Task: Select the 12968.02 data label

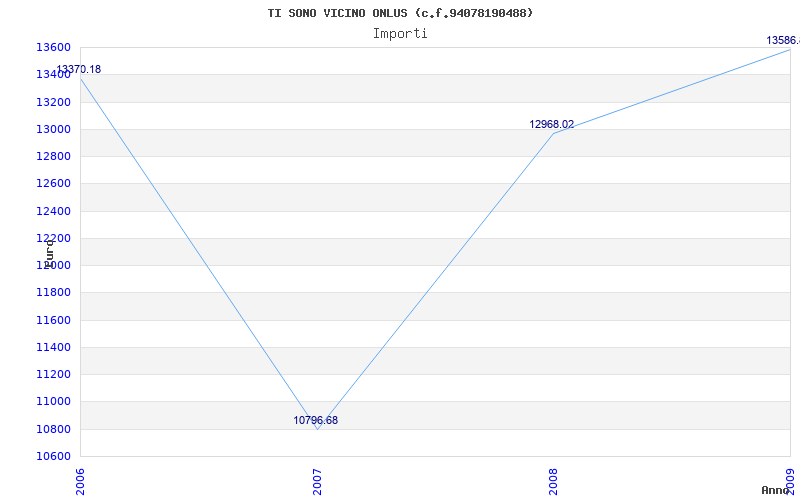Action: pyautogui.click(x=552, y=124)
